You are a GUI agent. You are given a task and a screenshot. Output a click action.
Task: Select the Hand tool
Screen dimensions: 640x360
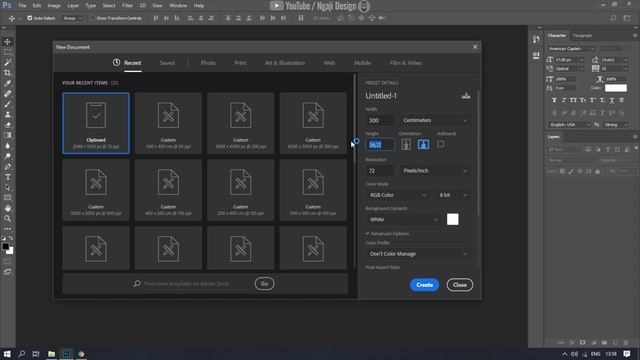click(7, 208)
